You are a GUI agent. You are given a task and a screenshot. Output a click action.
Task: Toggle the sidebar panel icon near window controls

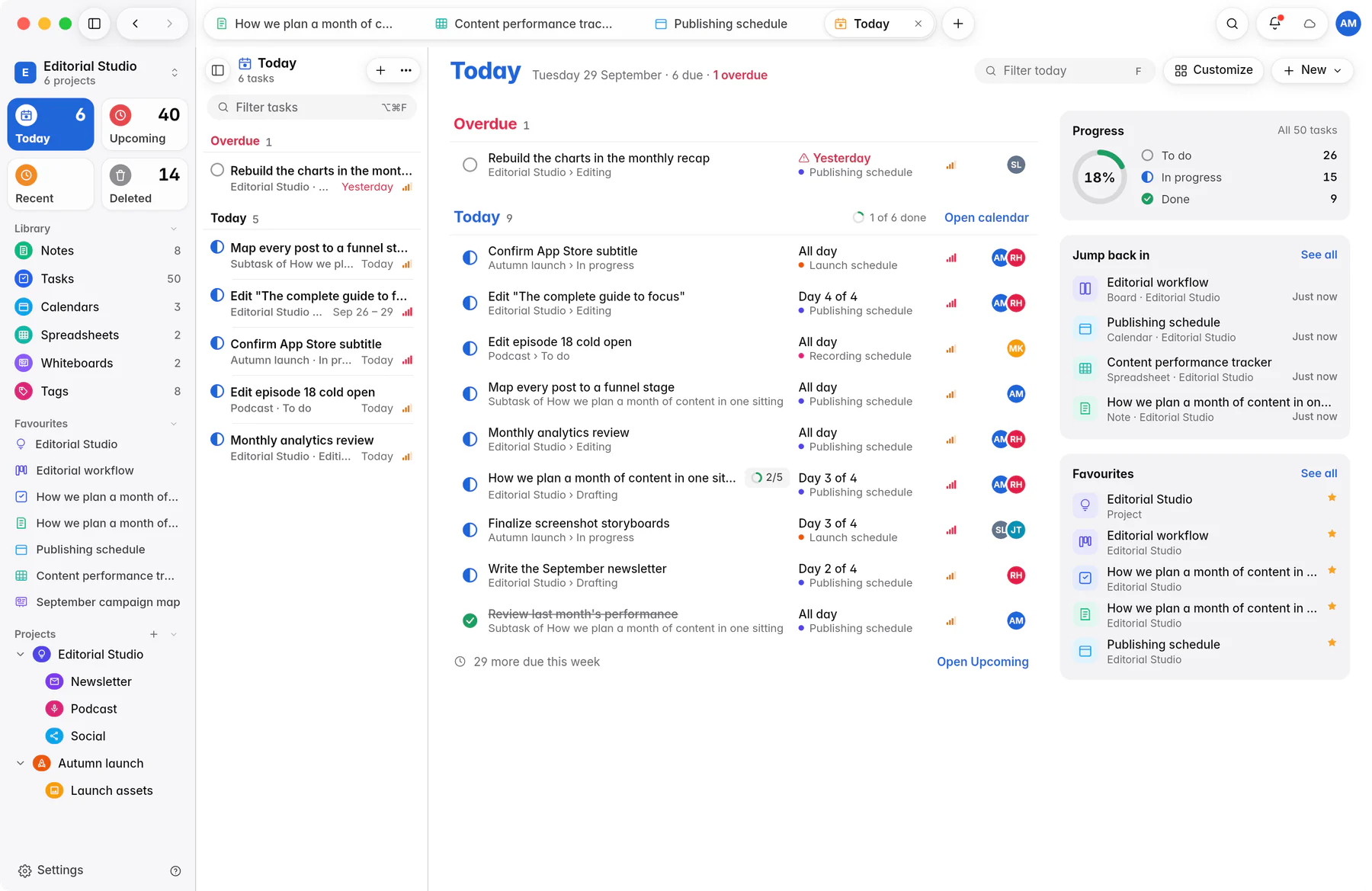[95, 24]
